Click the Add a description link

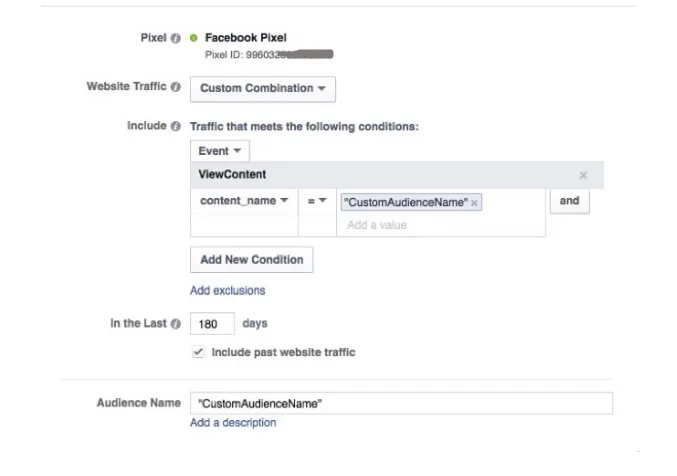233,423
